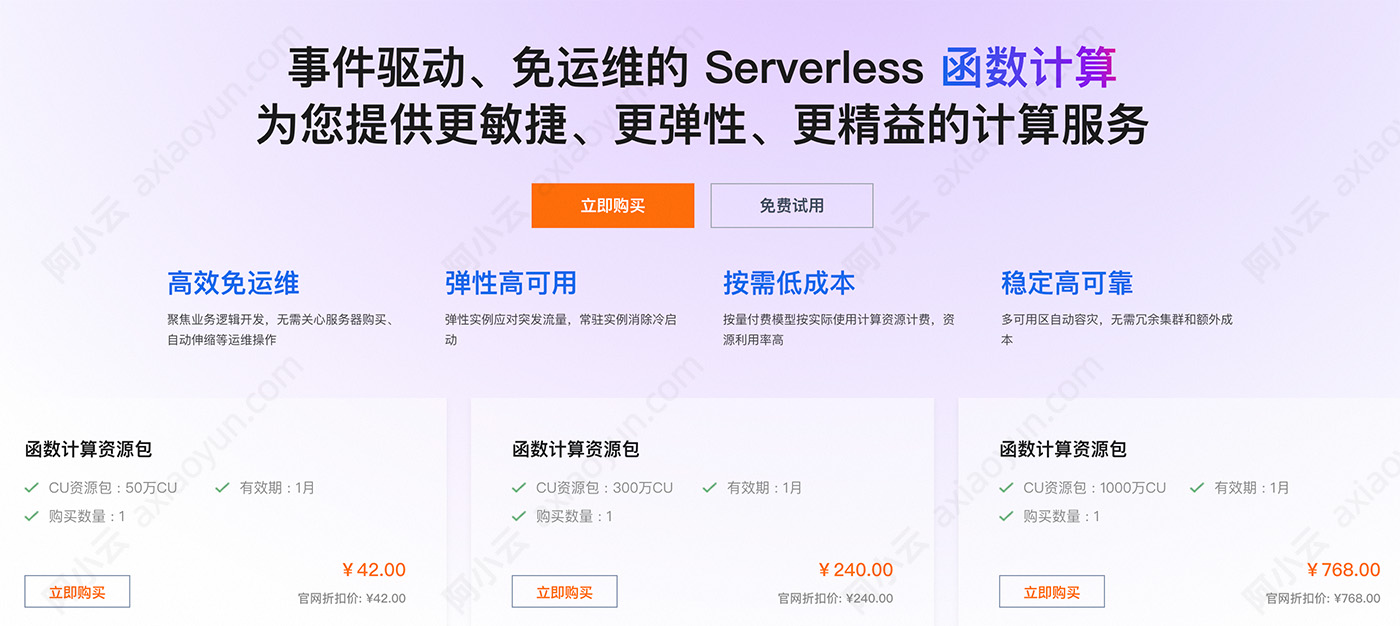Click the orange 立即购买 button in the banner
1400x626 pixels.
[612, 205]
